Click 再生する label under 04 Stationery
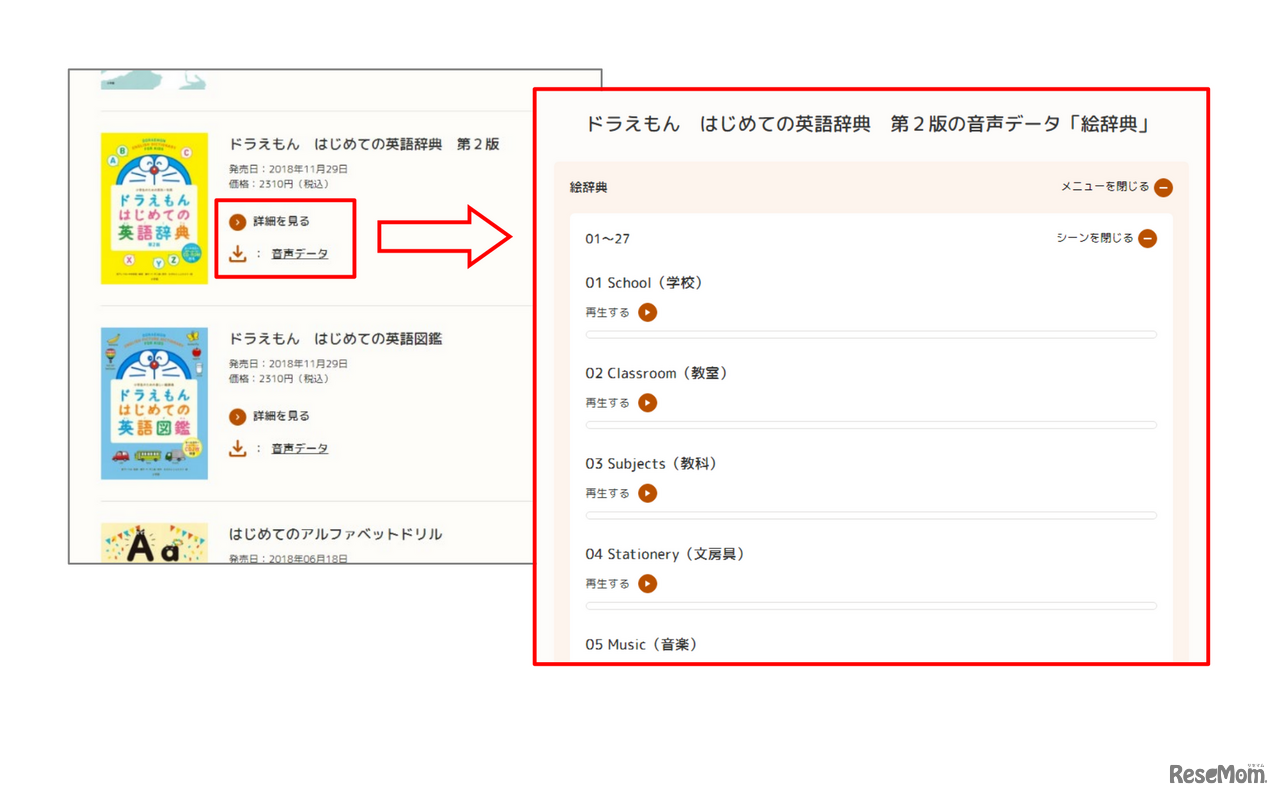1280x797 pixels. click(607, 584)
